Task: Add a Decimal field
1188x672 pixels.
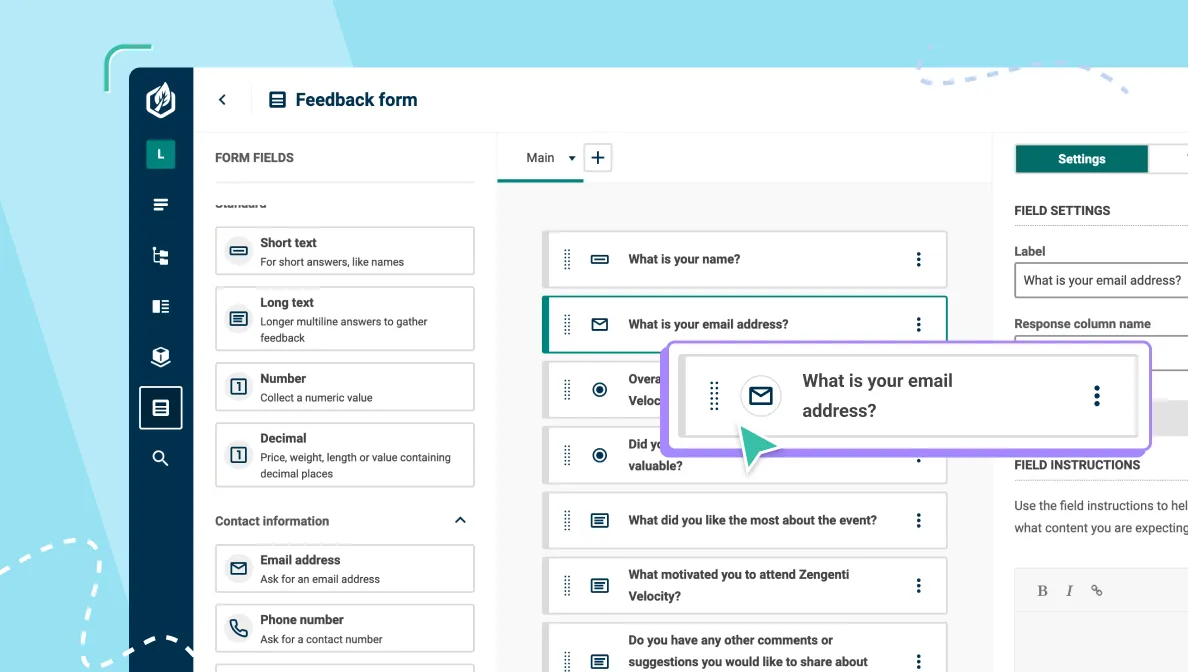Action: (x=345, y=455)
